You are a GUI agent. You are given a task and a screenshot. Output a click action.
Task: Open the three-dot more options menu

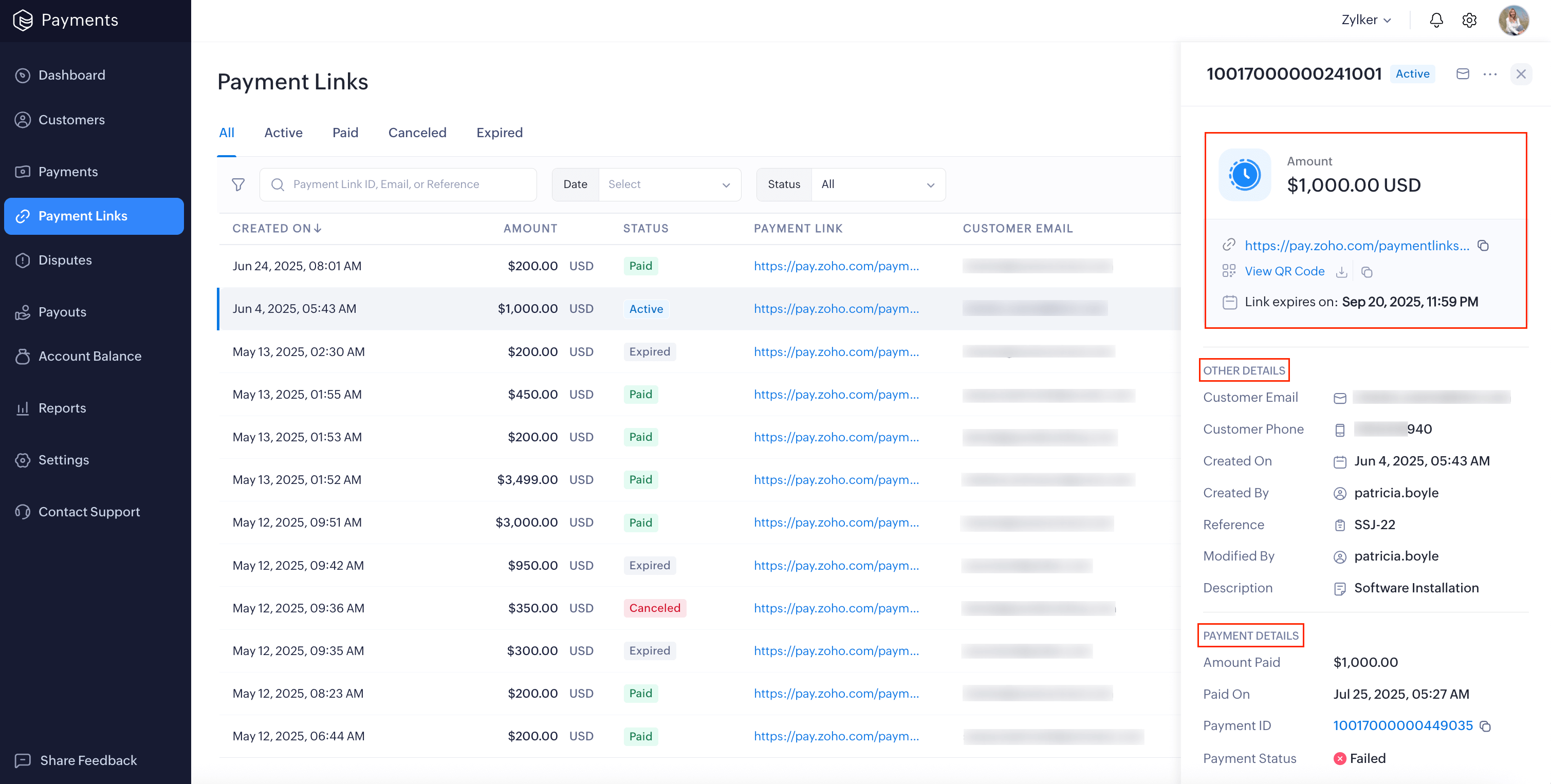1490,74
